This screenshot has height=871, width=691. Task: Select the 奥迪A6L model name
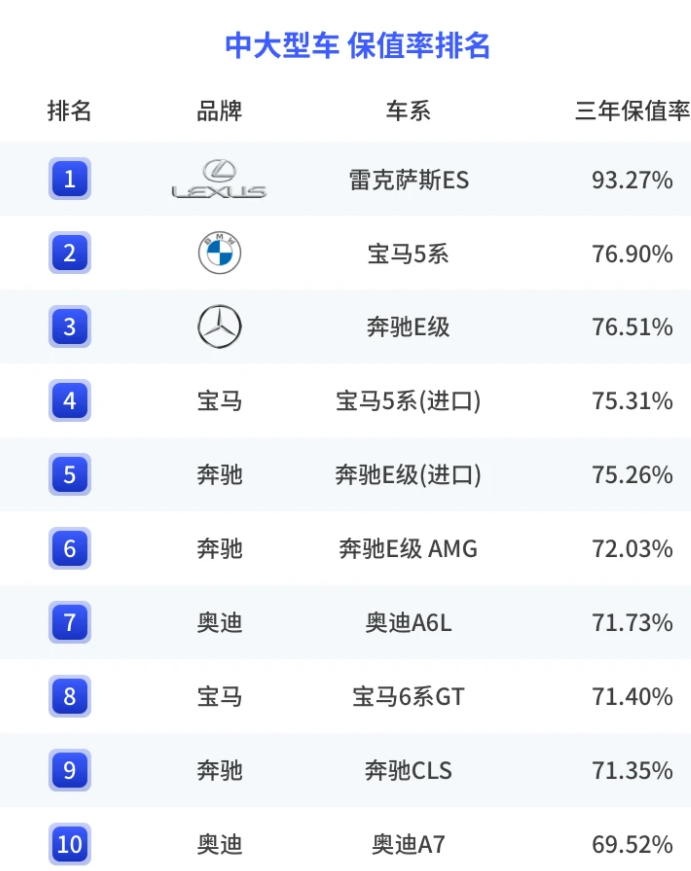[x=408, y=623]
